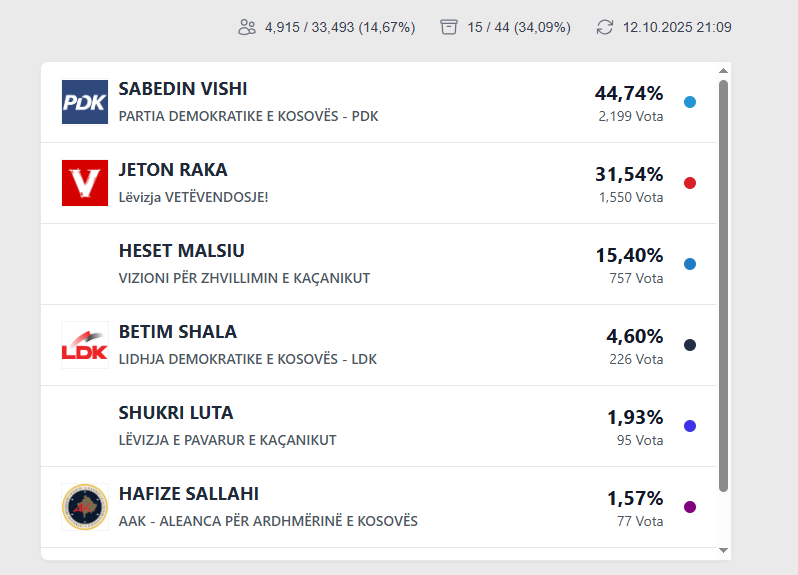Click Shukri Luta's indigo color dot

[690, 426]
